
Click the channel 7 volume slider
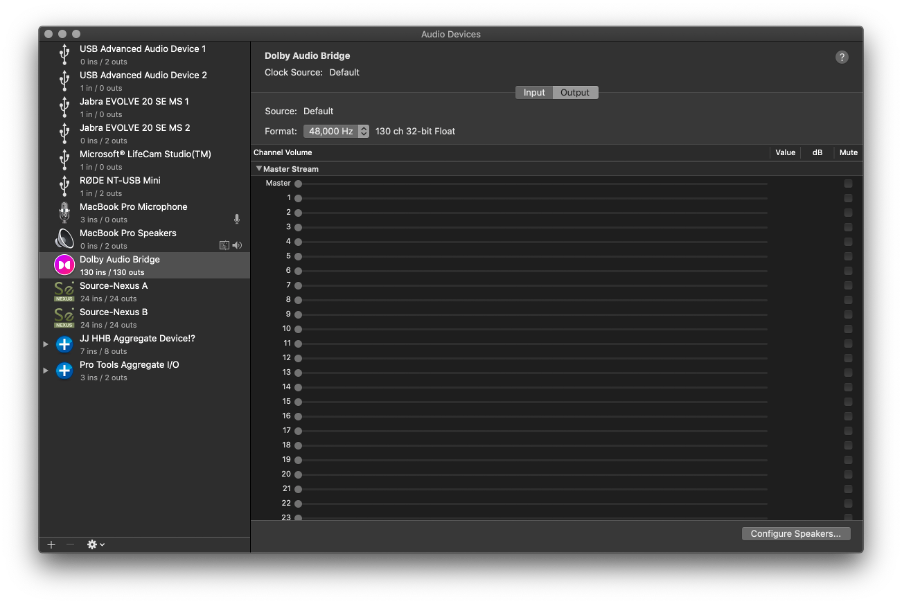[x=532, y=285]
